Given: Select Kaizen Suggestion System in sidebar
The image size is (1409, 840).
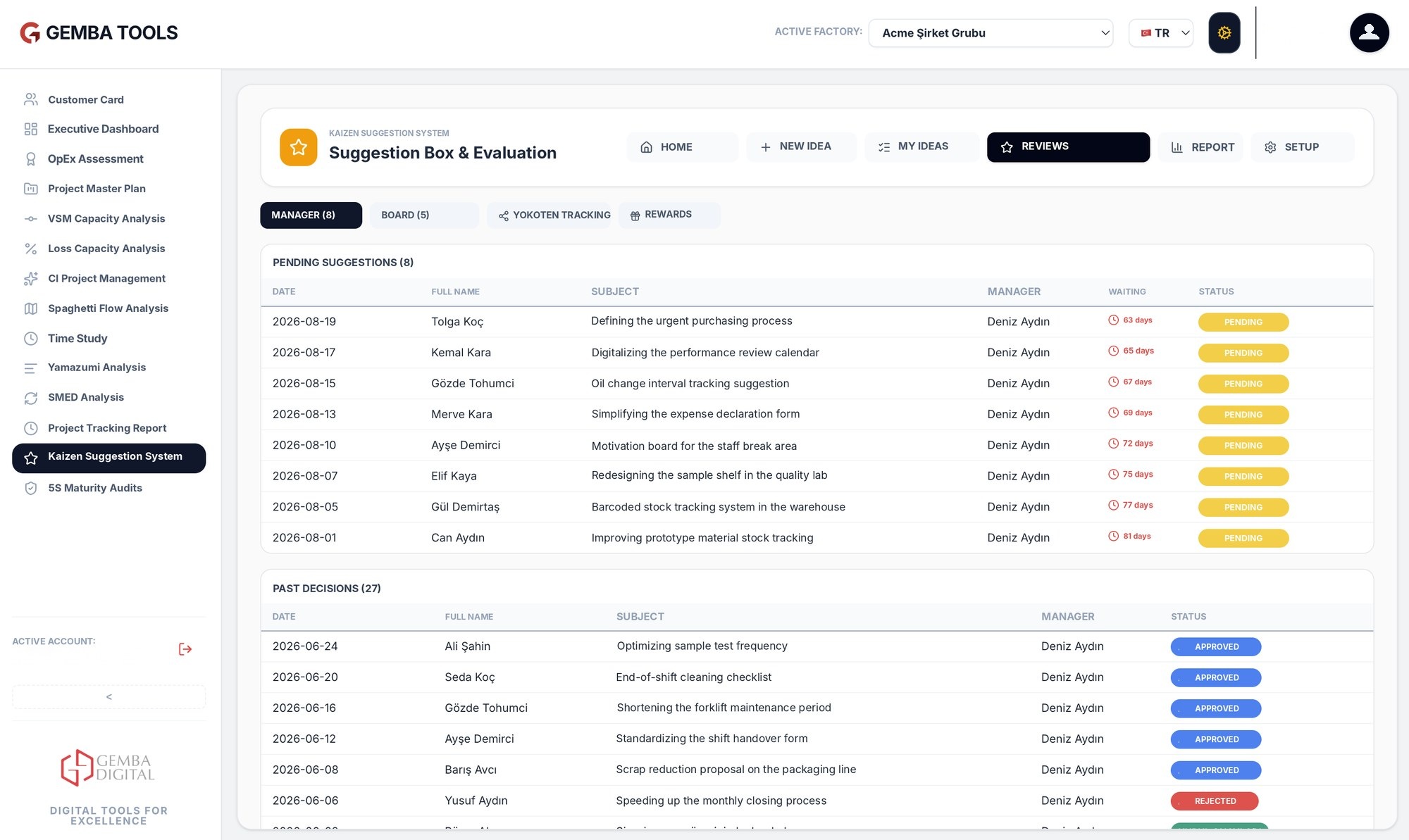Looking at the screenshot, I should 108,458.
